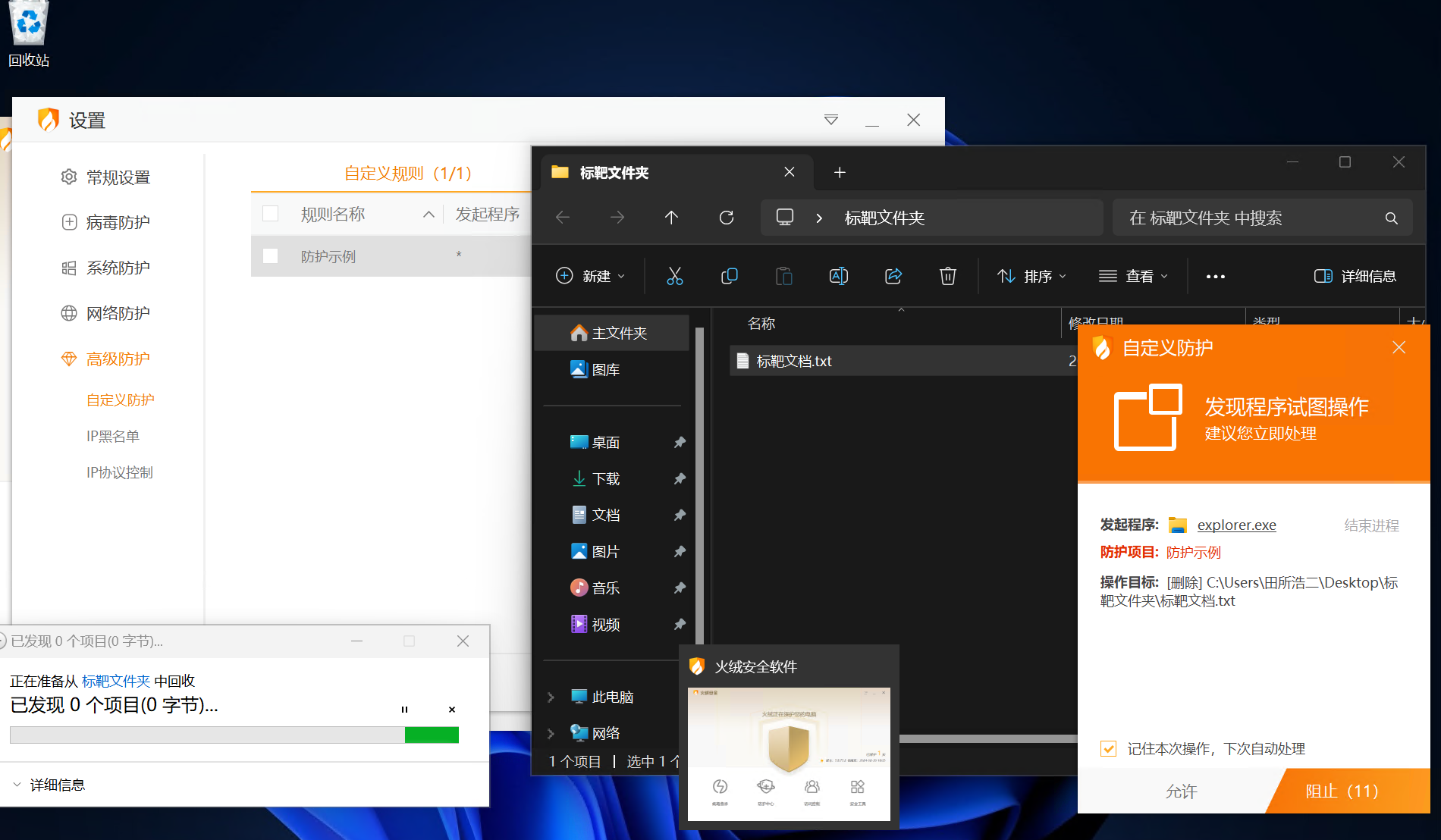The image size is (1441, 840).
Task: Click the recycle progress bar
Action: [234, 735]
